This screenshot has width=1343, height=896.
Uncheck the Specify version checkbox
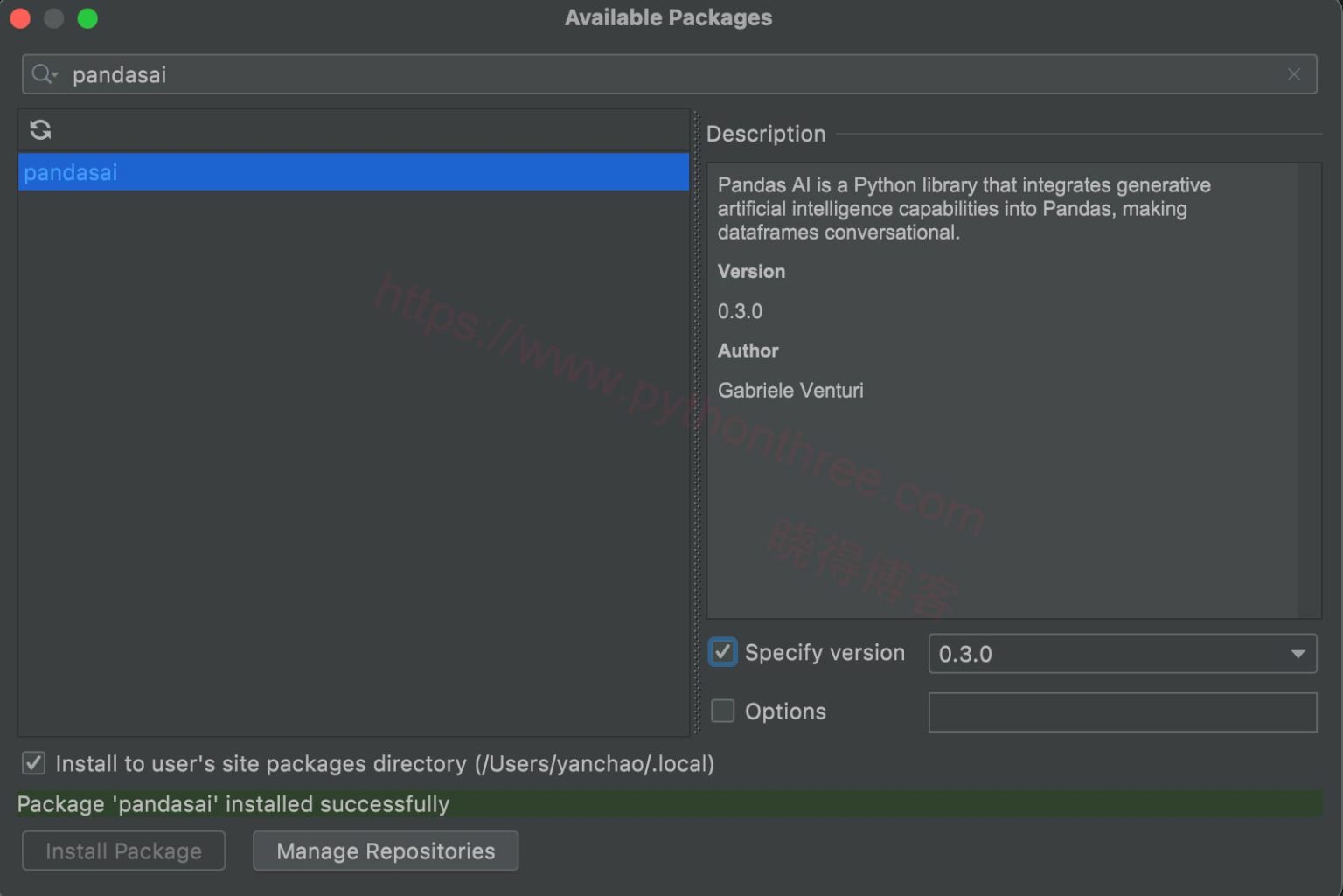722,652
